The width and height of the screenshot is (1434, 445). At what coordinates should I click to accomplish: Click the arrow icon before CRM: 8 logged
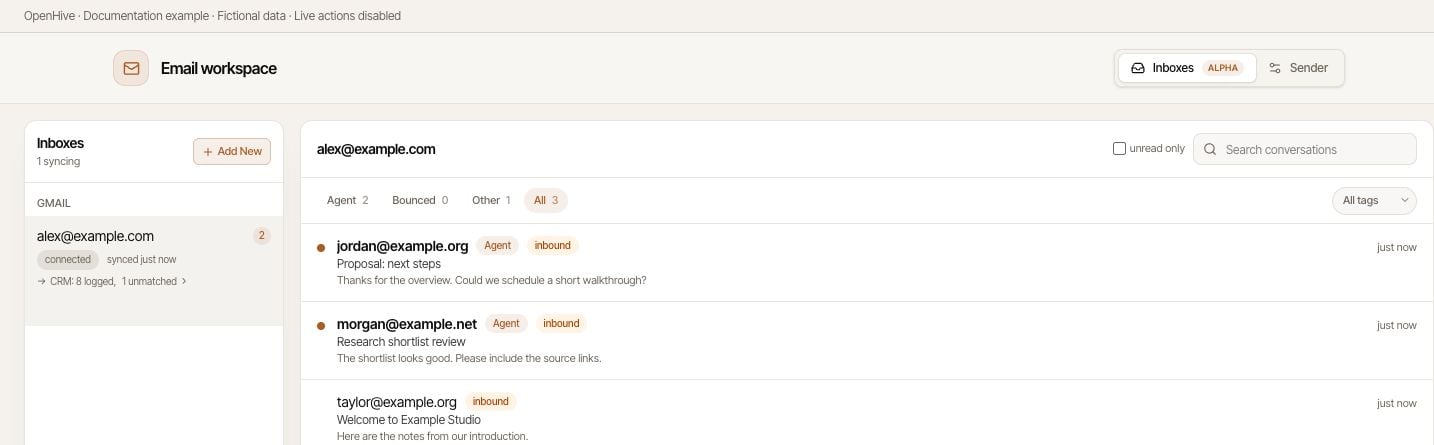click(x=41, y=282)
